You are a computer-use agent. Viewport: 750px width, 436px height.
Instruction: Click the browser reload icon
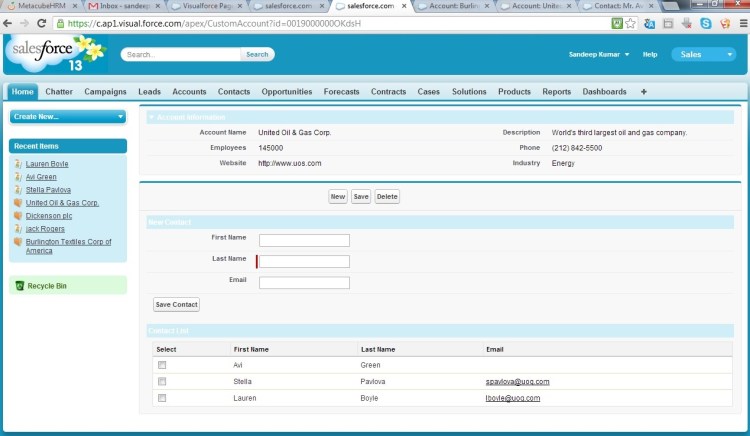pos(42,22)
